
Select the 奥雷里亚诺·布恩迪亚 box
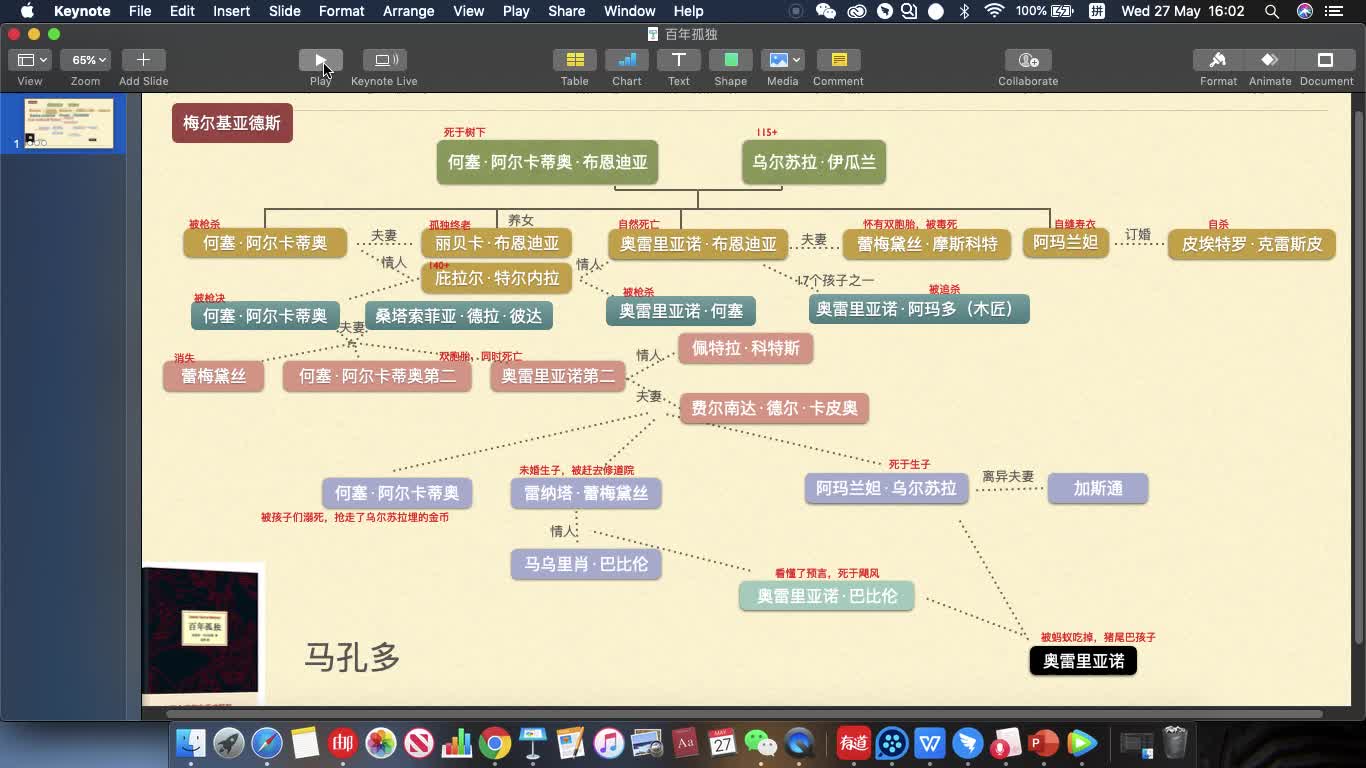coord(698,244)
